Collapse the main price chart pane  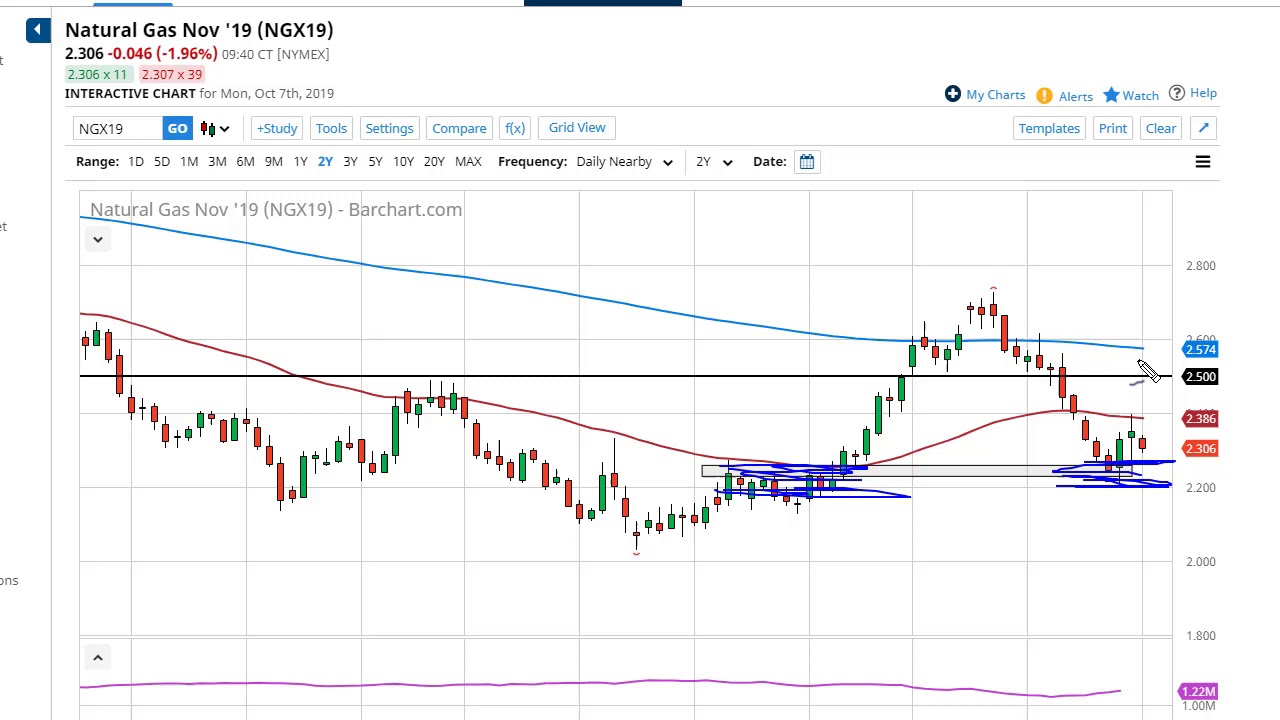pyautogui.click(x=98, y=239)
